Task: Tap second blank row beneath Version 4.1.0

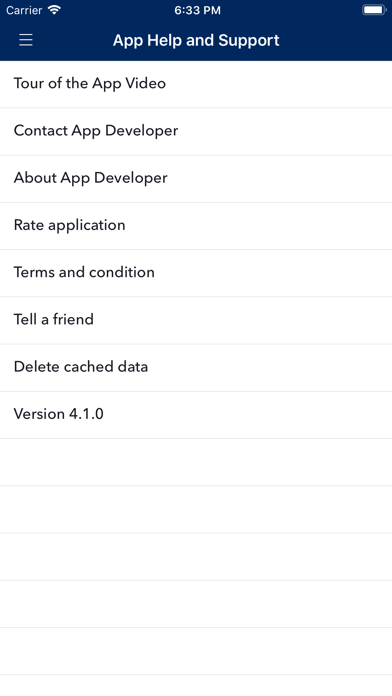Action: coord(196,509)
